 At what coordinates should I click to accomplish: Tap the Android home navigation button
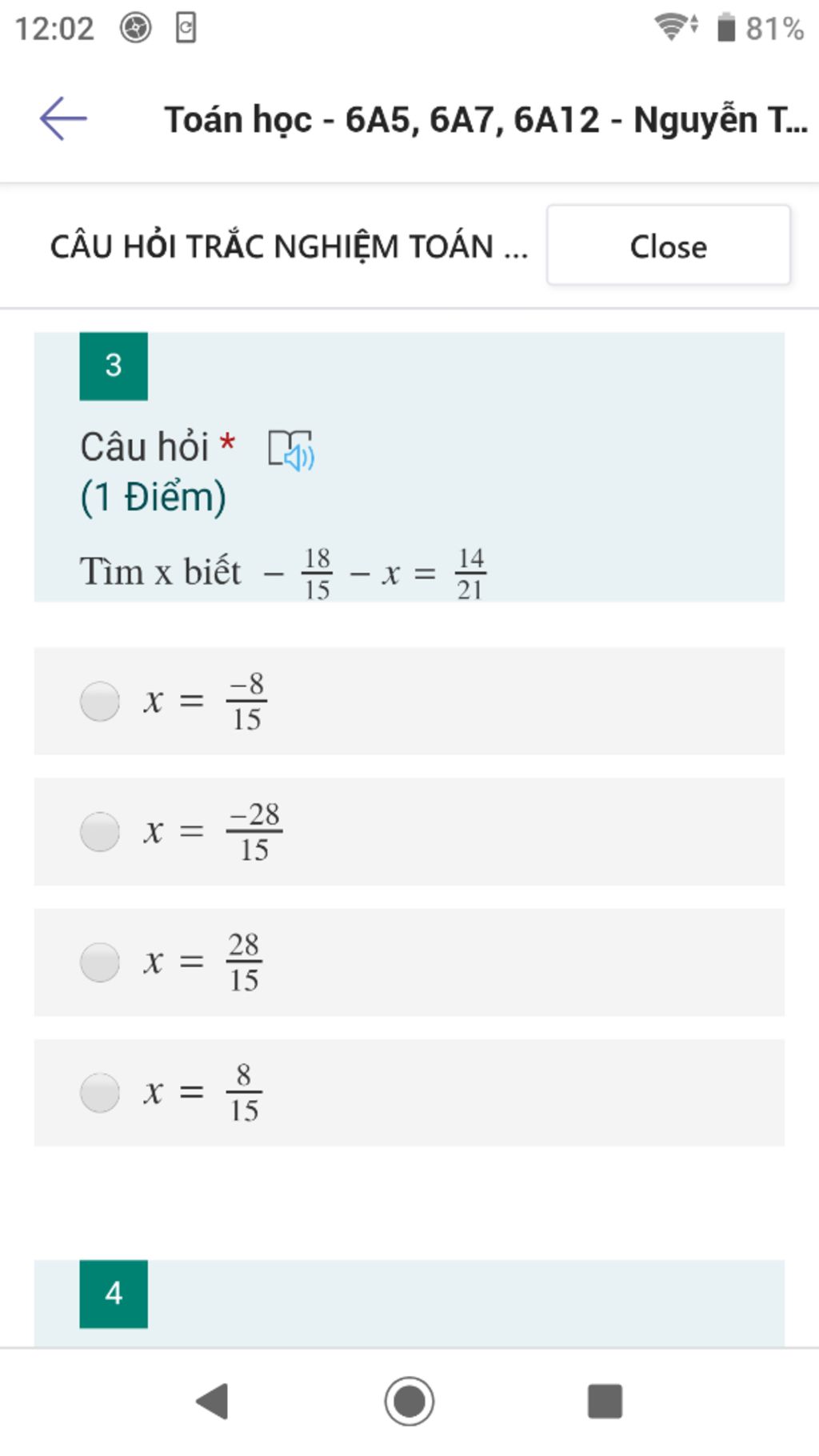pos(409,1401)
